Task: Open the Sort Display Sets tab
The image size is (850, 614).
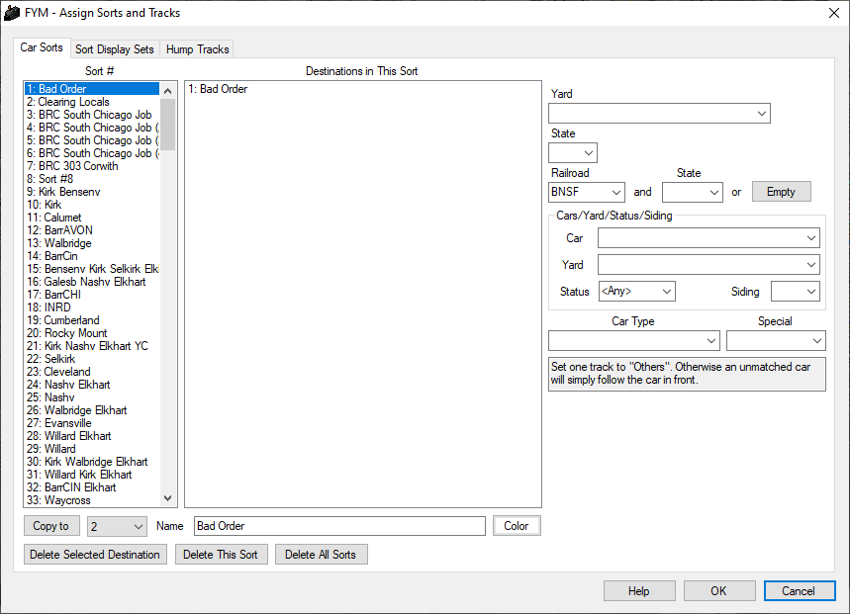Action: [x=114, y=49]
